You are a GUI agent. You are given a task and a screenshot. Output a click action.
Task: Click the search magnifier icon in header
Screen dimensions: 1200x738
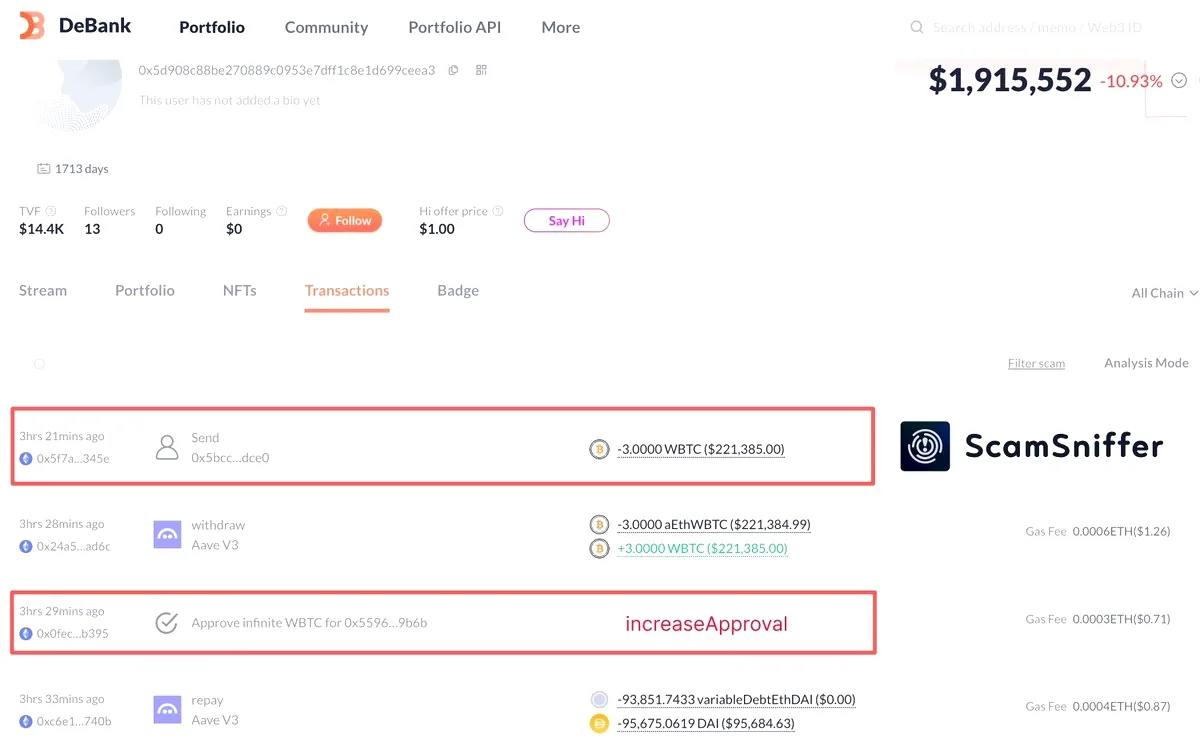pyautogui.click(x=916, y=28)
